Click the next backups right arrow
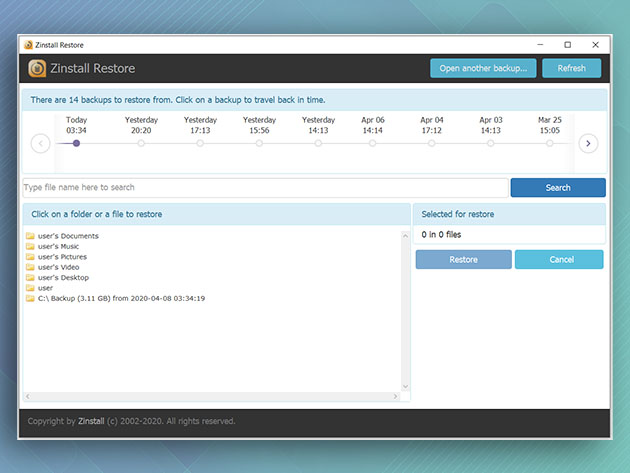This screenshot has height=473, width=630. (589, 143)
